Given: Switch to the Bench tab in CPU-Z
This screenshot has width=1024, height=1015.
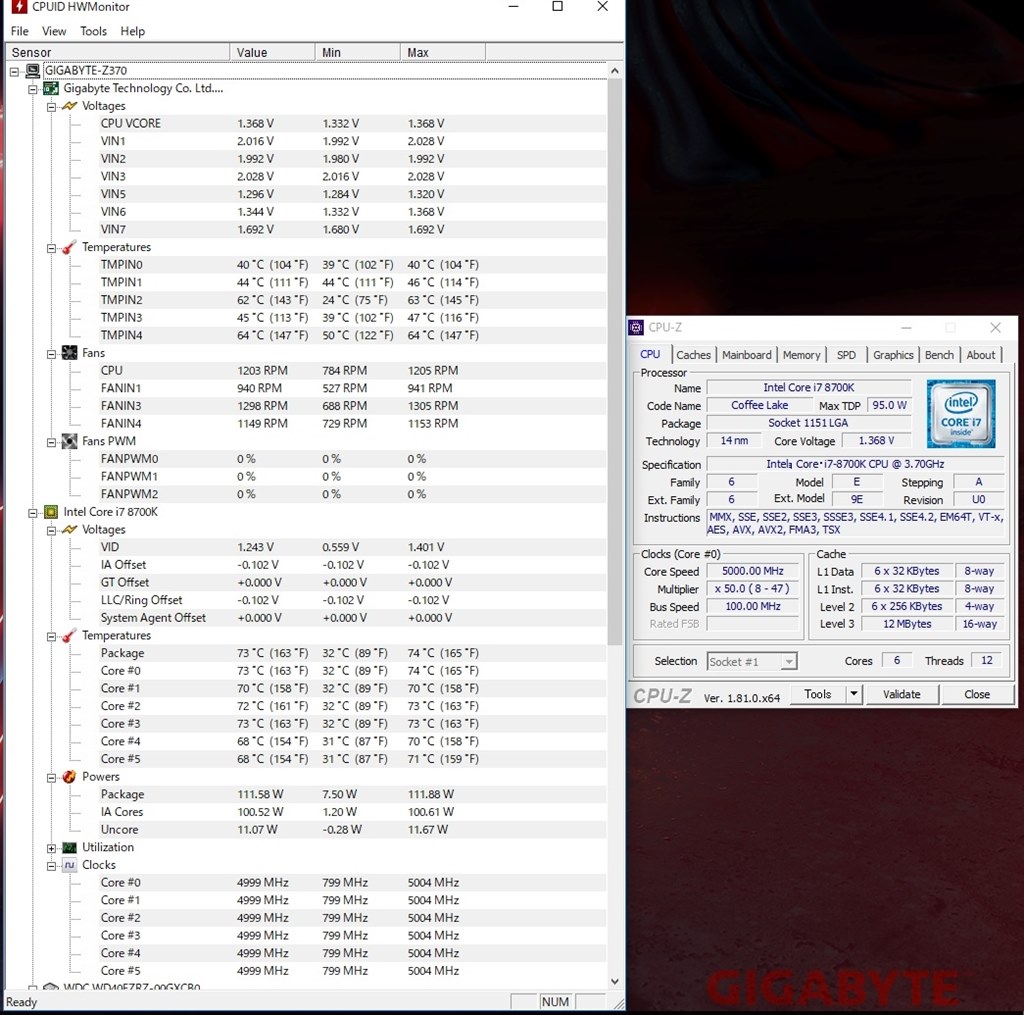Looking at the screenshot, I should (x=939, y=355).
